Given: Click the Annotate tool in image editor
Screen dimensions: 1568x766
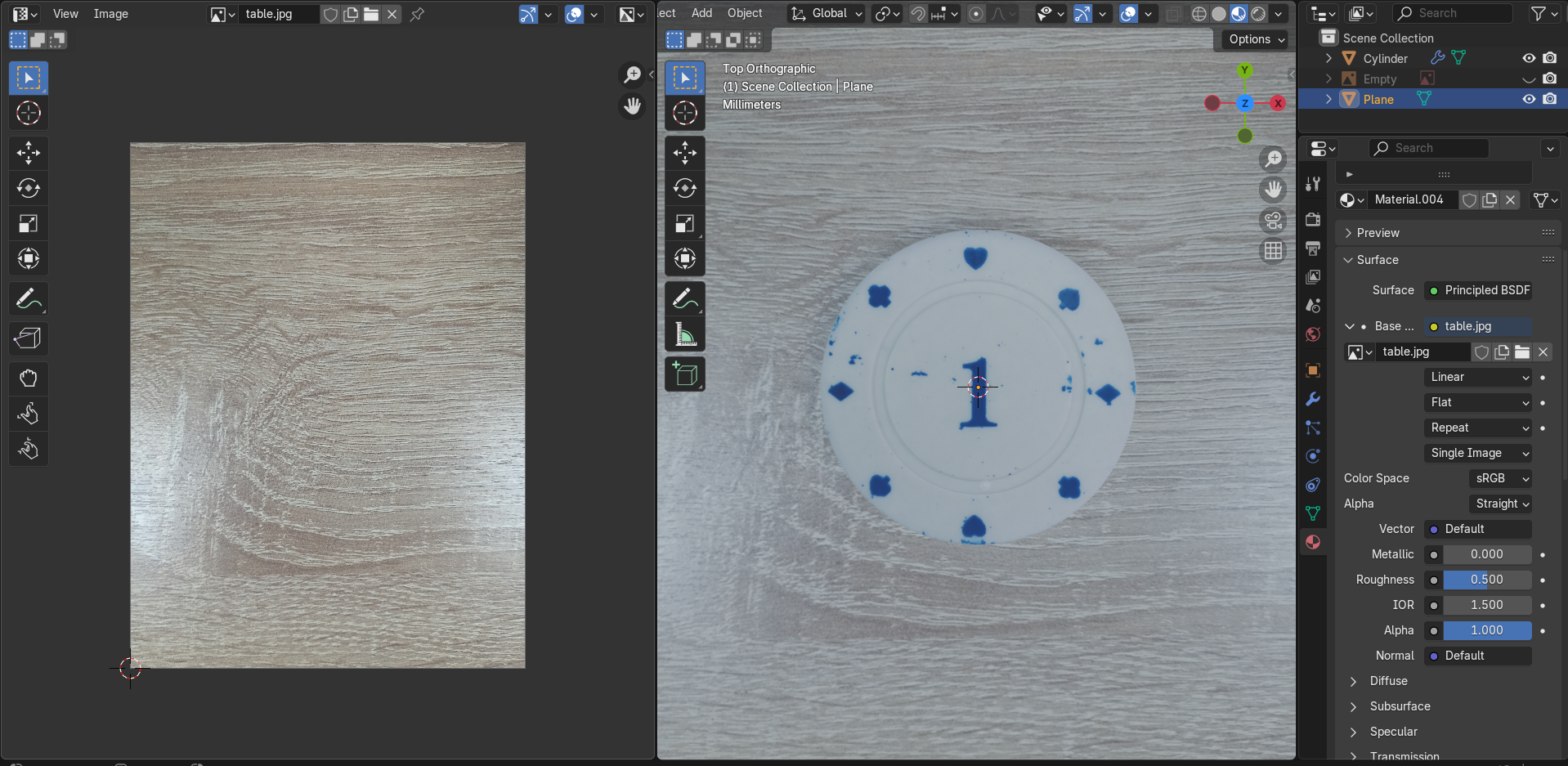Looking at the screenshot, I should [x=28, y=299].
